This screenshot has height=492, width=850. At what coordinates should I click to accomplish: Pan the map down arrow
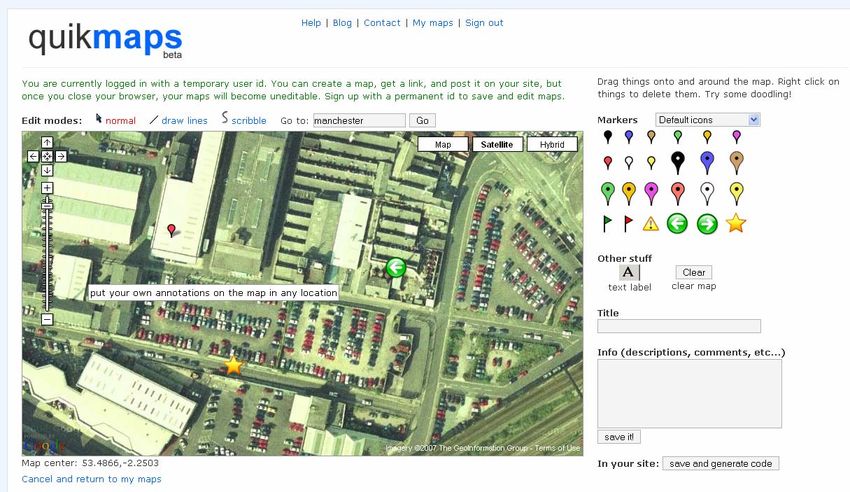click(47, 170)
